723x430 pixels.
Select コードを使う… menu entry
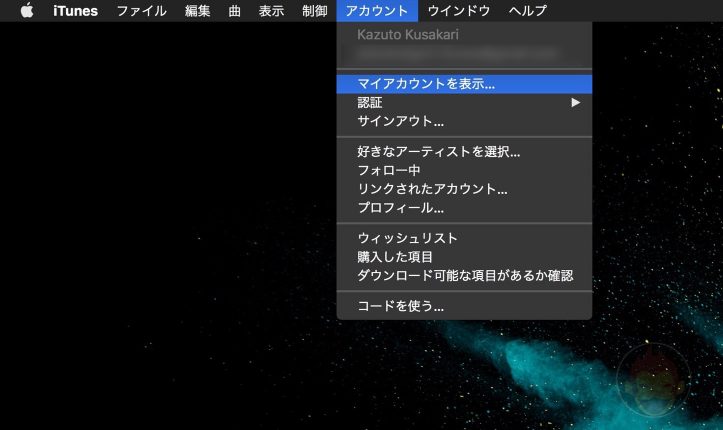[x=464, y=306]
